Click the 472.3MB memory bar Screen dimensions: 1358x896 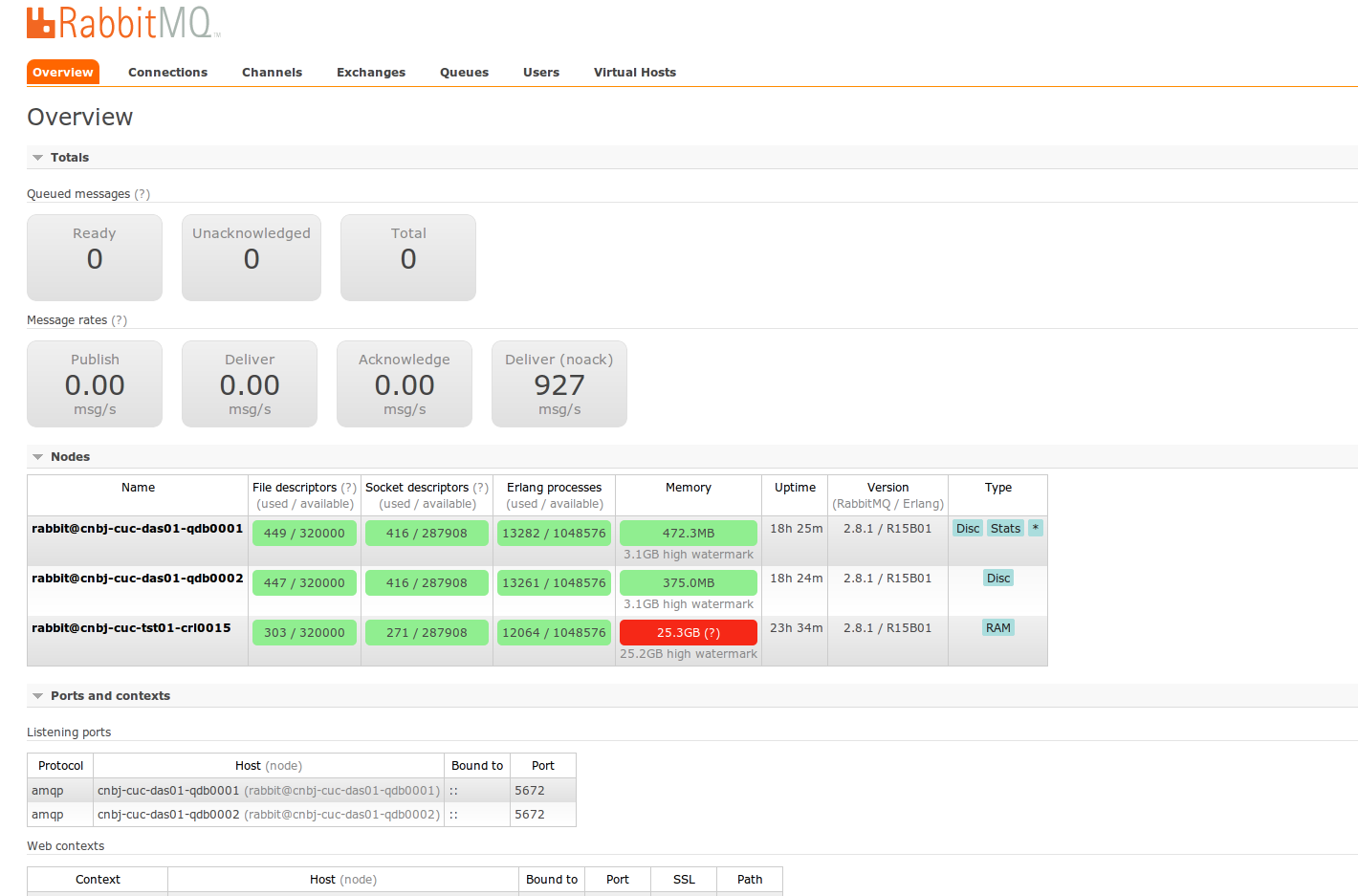click(689, 533)
